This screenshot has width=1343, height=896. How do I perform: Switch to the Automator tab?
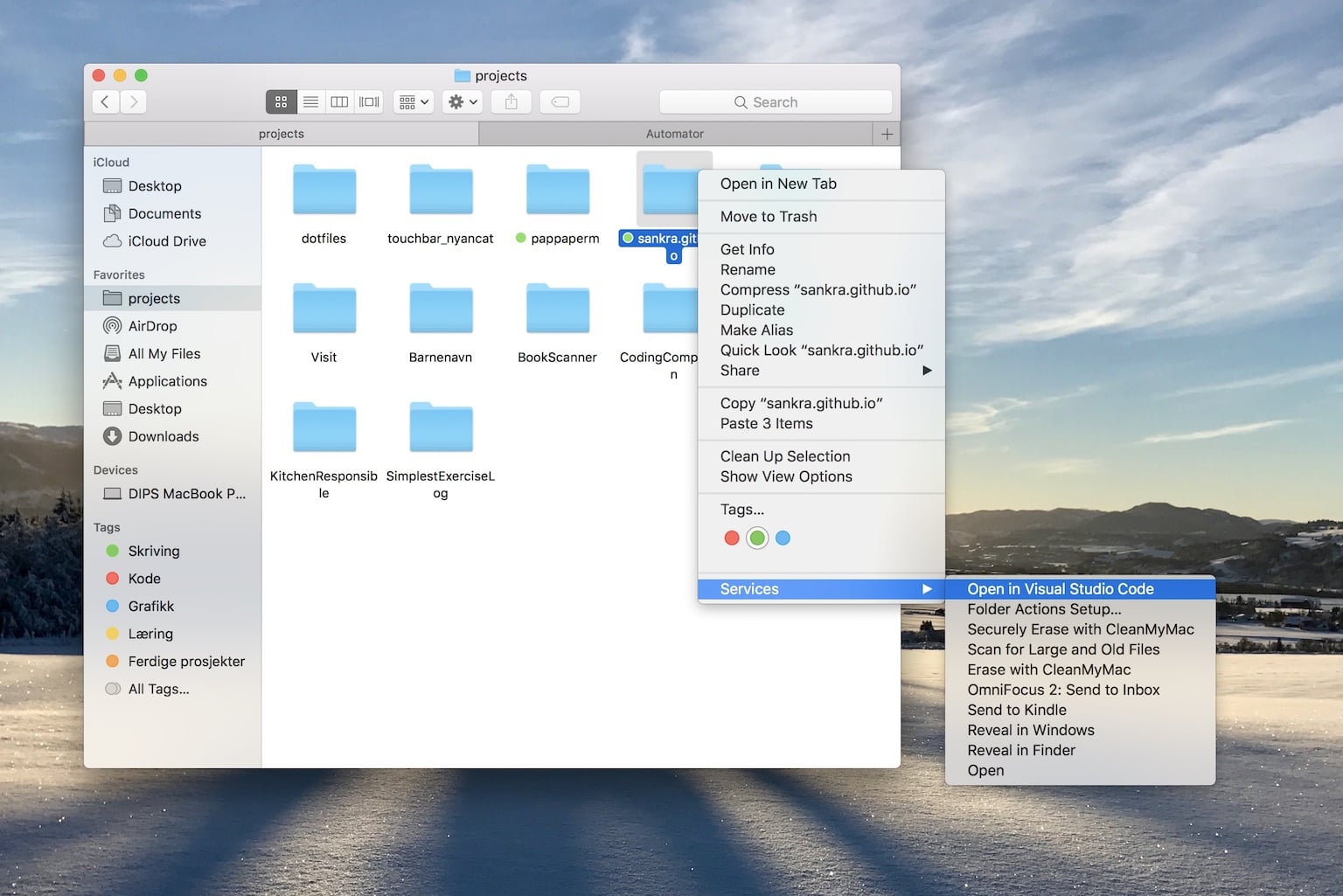pos(675,133)
